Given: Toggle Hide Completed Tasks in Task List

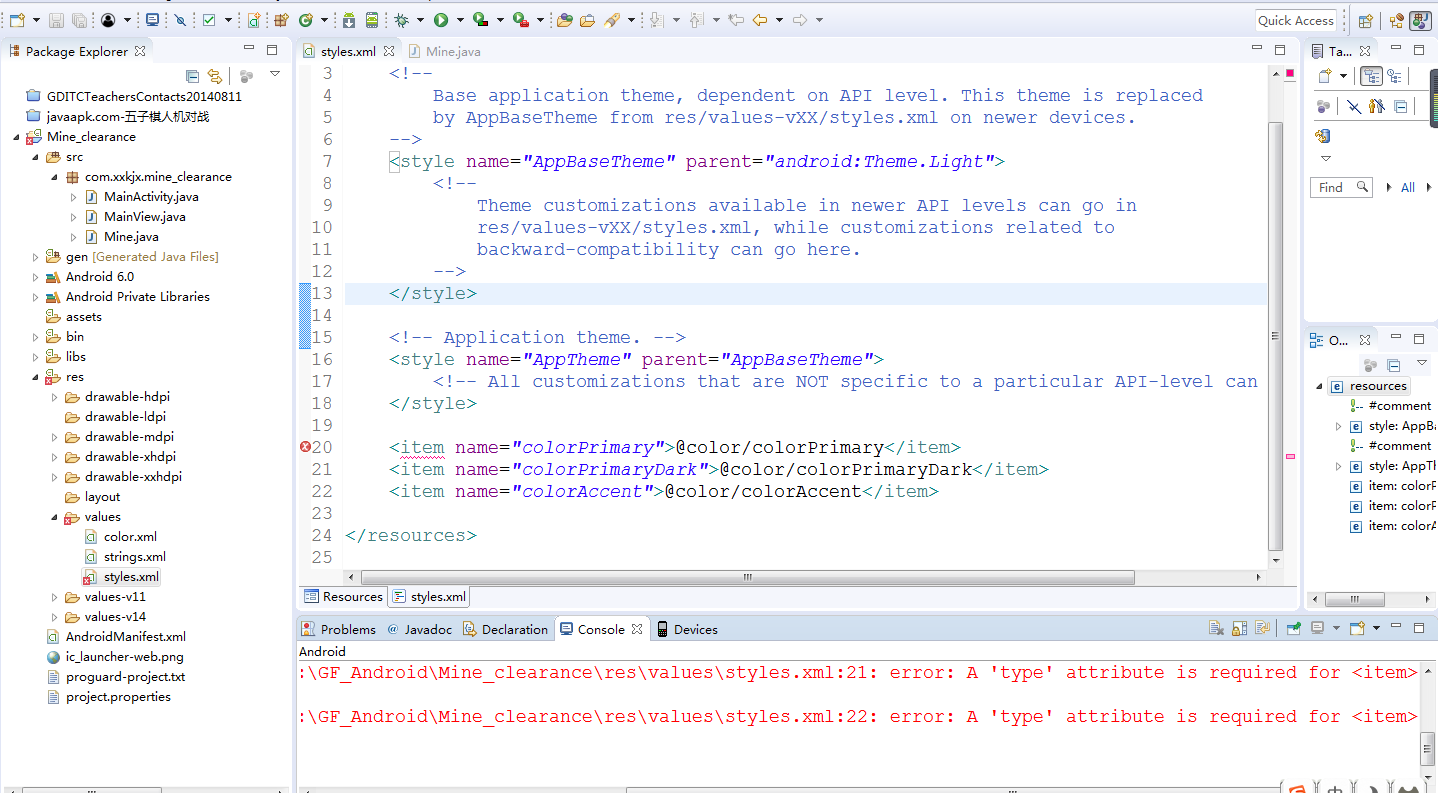Looking at the screenshot, I should tap(1353, 106).
